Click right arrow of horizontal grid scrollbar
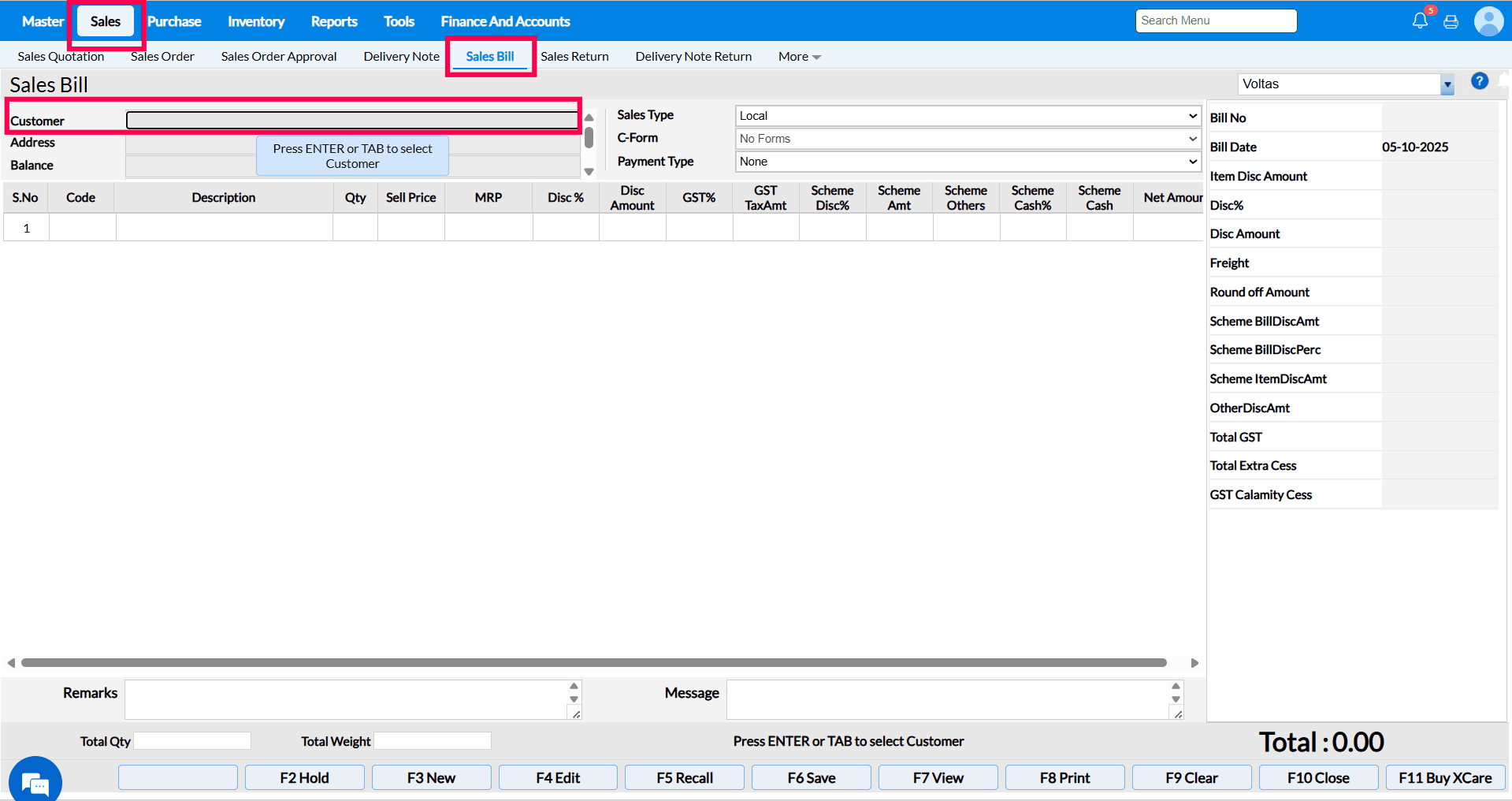 tap(1194, 663)
